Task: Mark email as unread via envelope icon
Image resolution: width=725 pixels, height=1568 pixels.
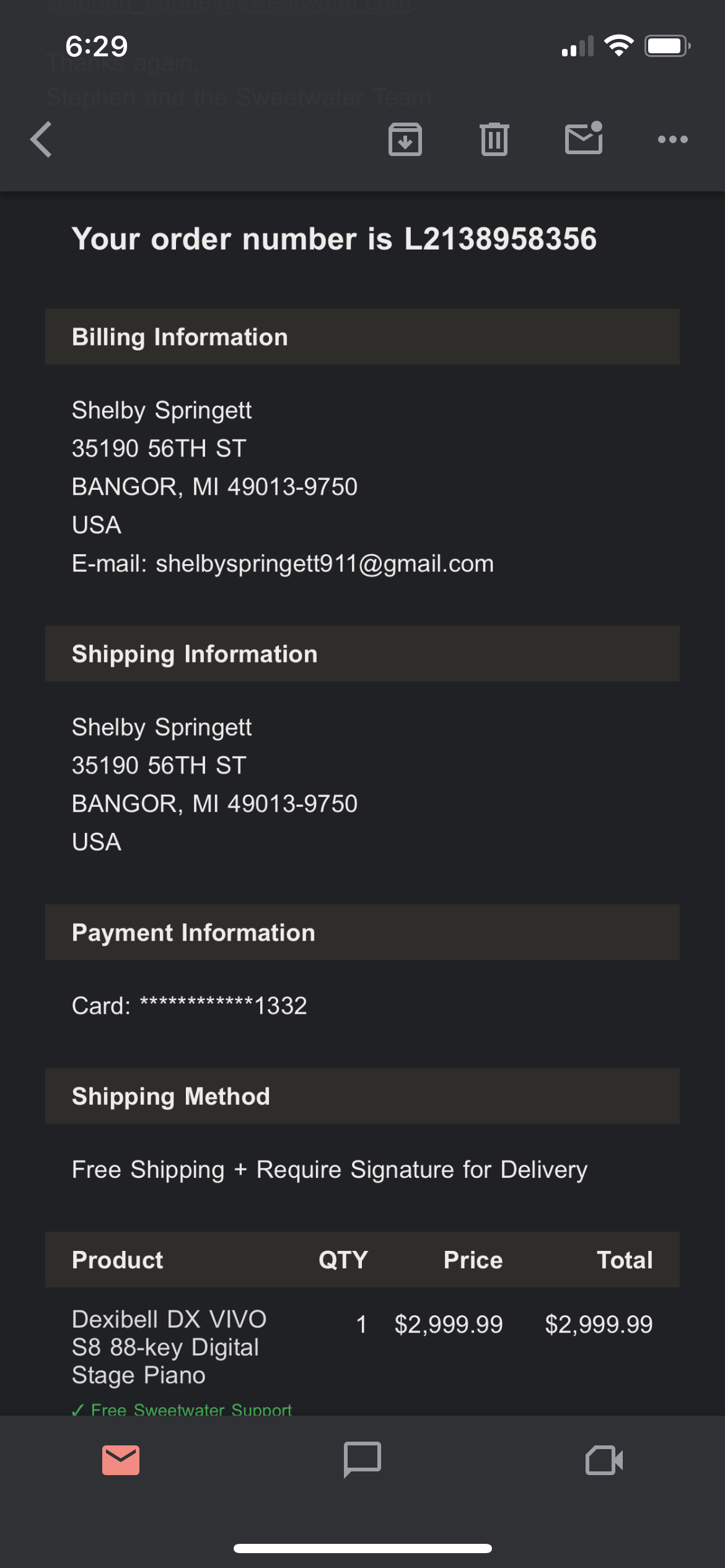Action: pyautogui.click(x=584, y=138)
